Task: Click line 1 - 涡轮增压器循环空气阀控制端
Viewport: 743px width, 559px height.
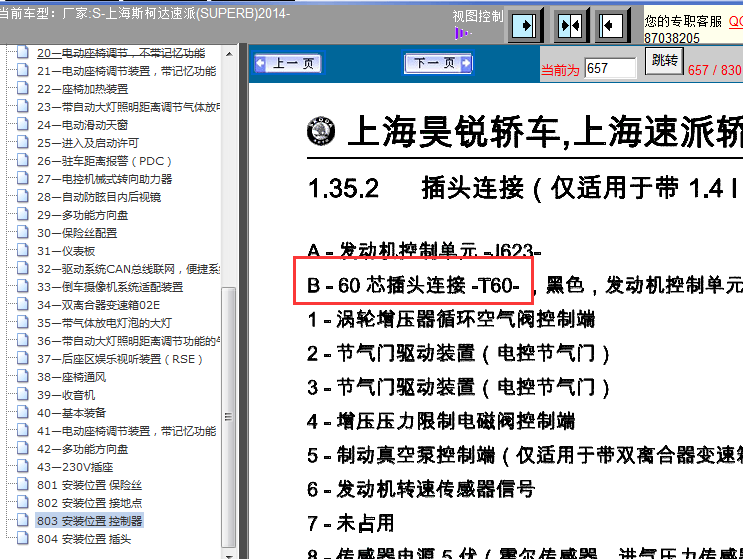Action: tap(451, 319)
